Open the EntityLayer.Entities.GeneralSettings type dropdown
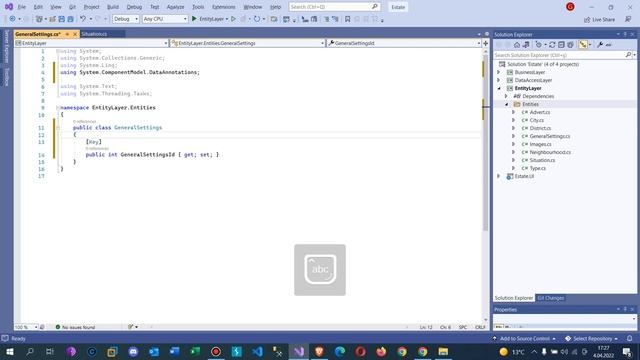Screen dimensions: 640x360 coord(248,43)
